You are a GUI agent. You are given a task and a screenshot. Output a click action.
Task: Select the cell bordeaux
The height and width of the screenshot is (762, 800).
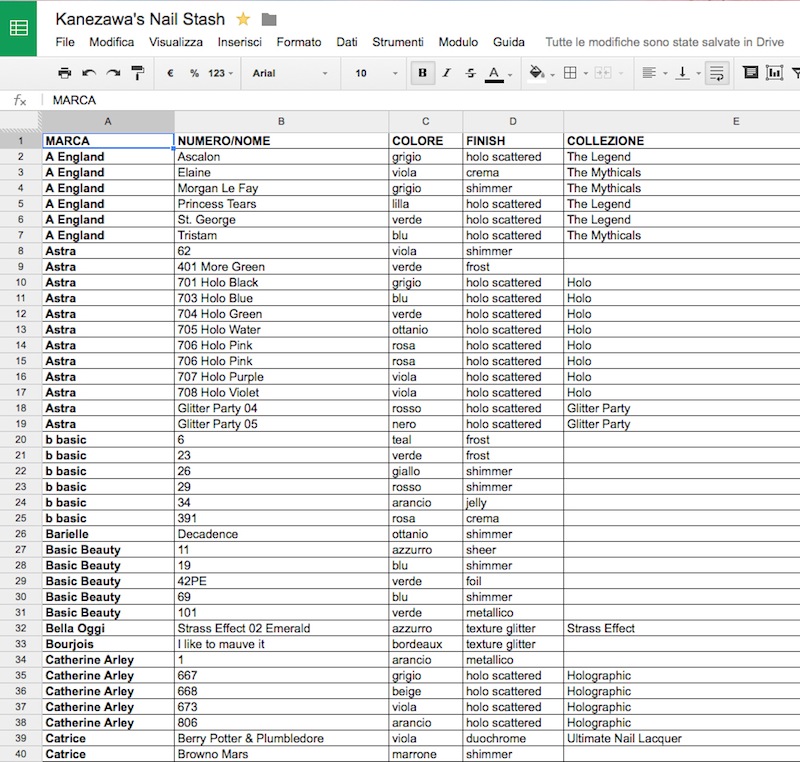tap(426, 644)
